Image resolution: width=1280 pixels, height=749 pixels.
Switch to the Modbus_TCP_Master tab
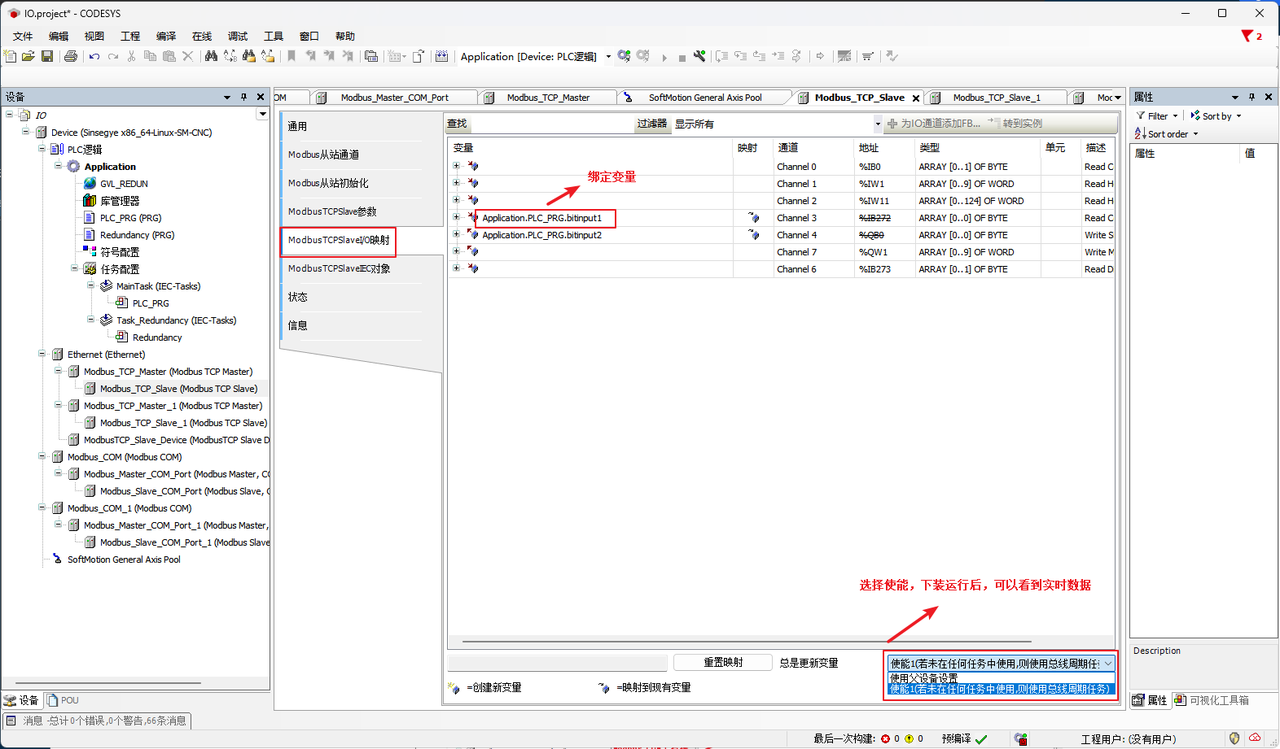tap(547, 97)
